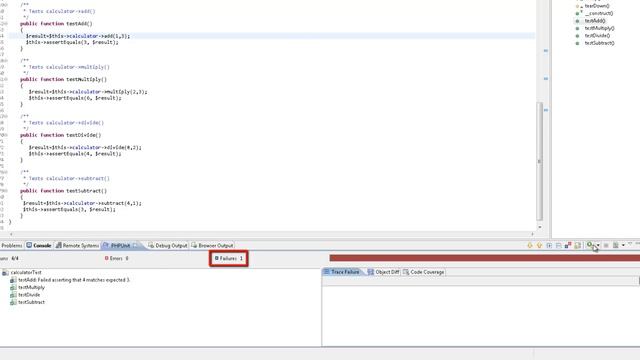This screenshot has height=360, width=640.
Task: Click line 'public function testSubtract()'
Action: (63, 191)
